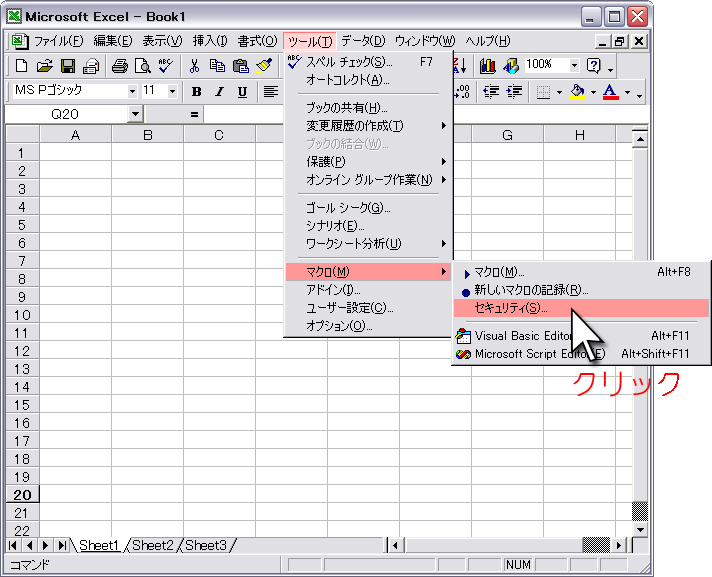Viewport: 712px width, 577px height.
Task: Click the Chart Wizard icon
Action: (x=488, y=66)
